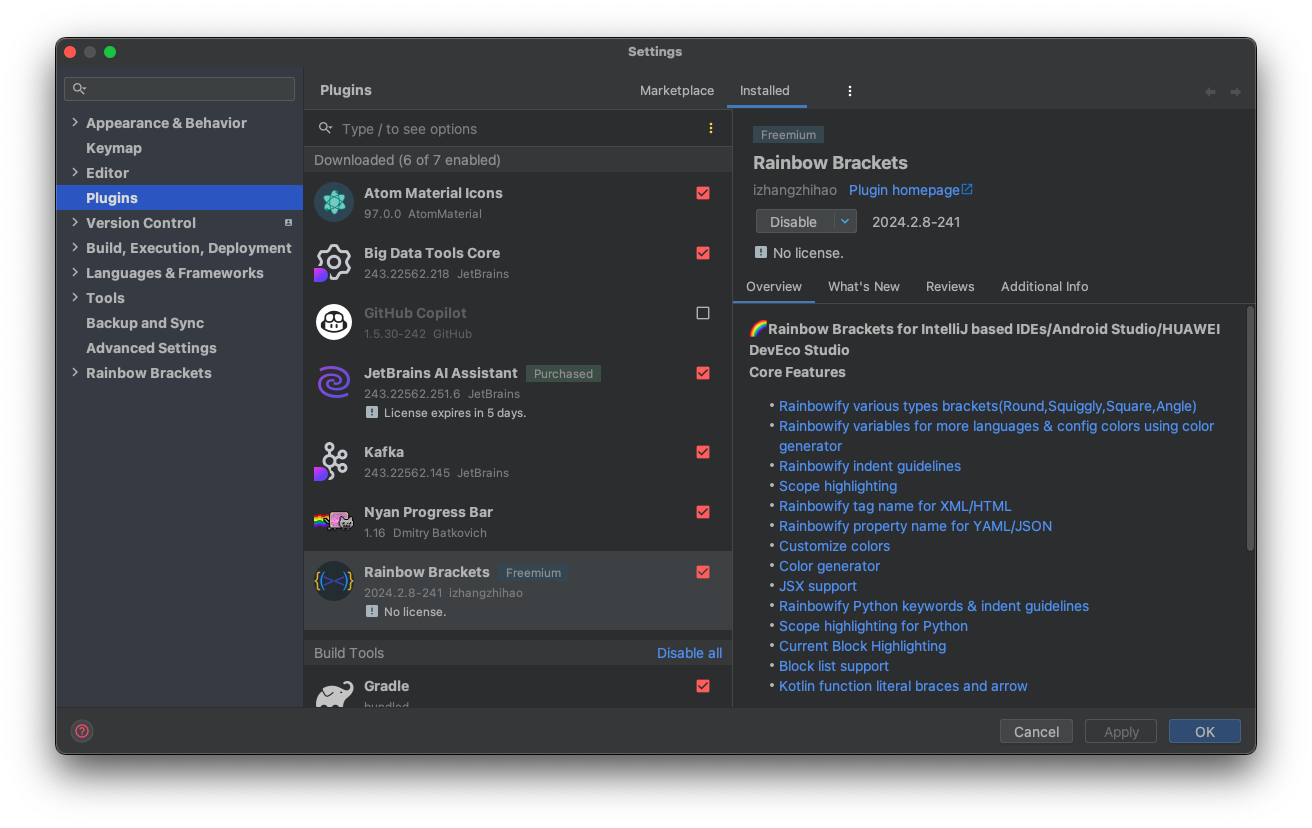Focus the plugin search input field
Viewport: 1312px width, 828px height.
(520, 129)
